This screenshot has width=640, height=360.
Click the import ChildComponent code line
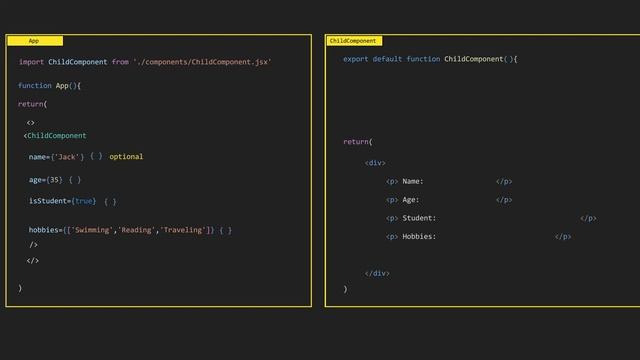[145, 62]
